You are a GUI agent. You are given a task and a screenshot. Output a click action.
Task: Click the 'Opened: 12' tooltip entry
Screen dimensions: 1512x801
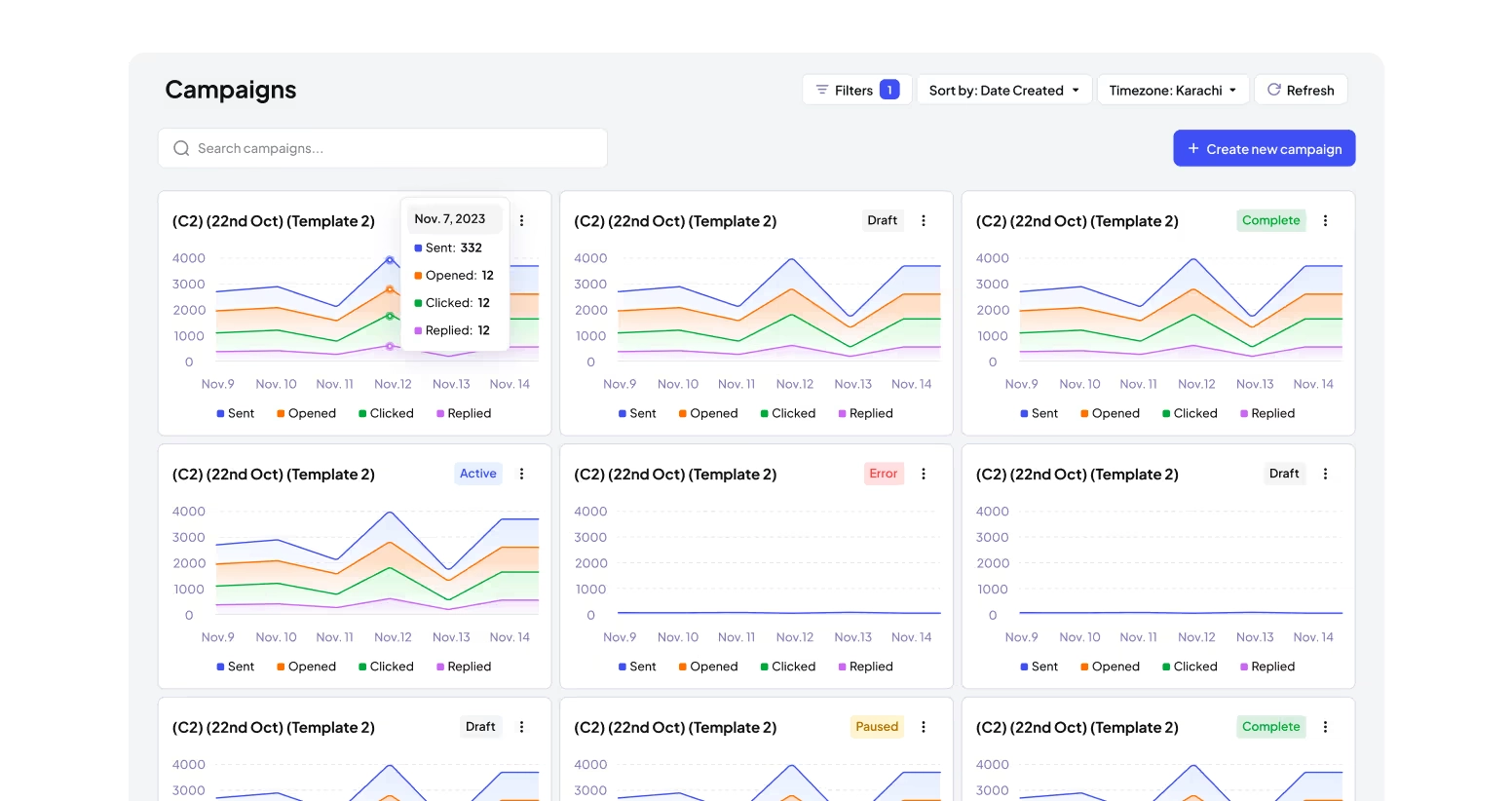[x=454, y=276]
